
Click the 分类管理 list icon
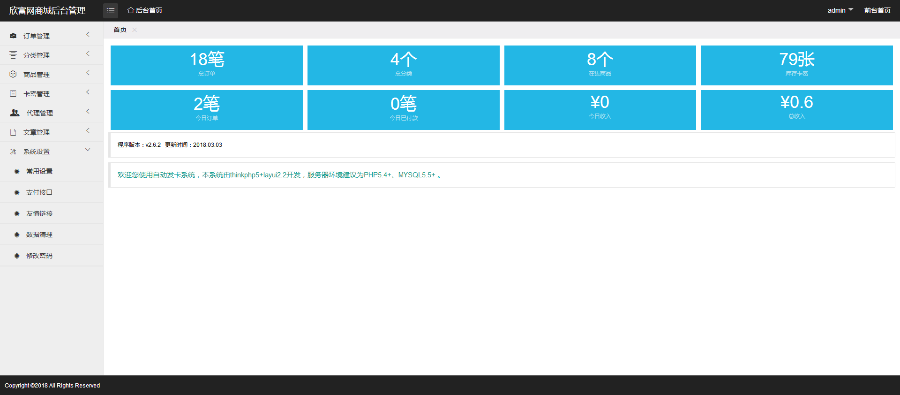[13, 55]
